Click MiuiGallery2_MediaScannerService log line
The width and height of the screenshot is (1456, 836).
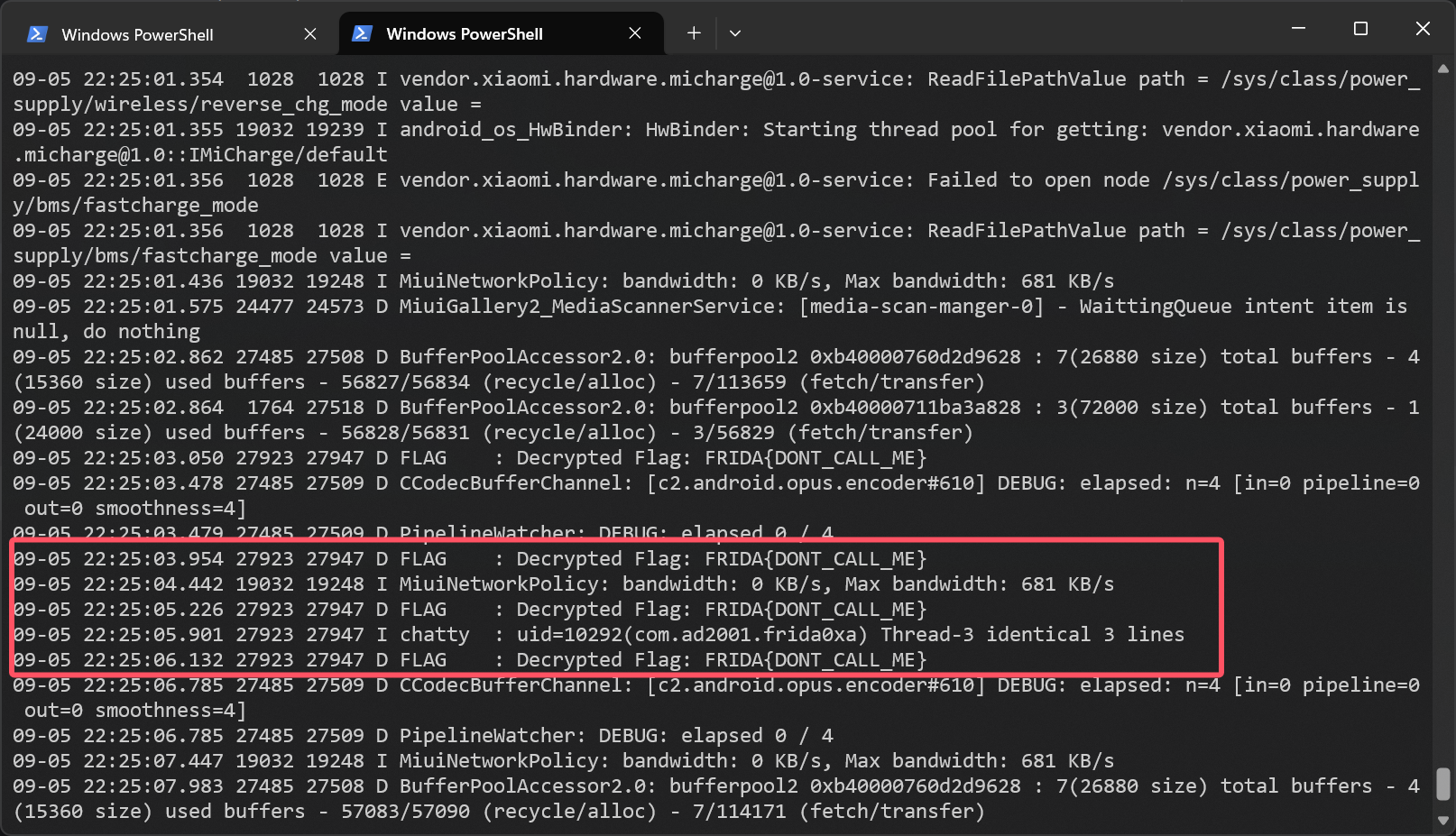click(710, 319)
